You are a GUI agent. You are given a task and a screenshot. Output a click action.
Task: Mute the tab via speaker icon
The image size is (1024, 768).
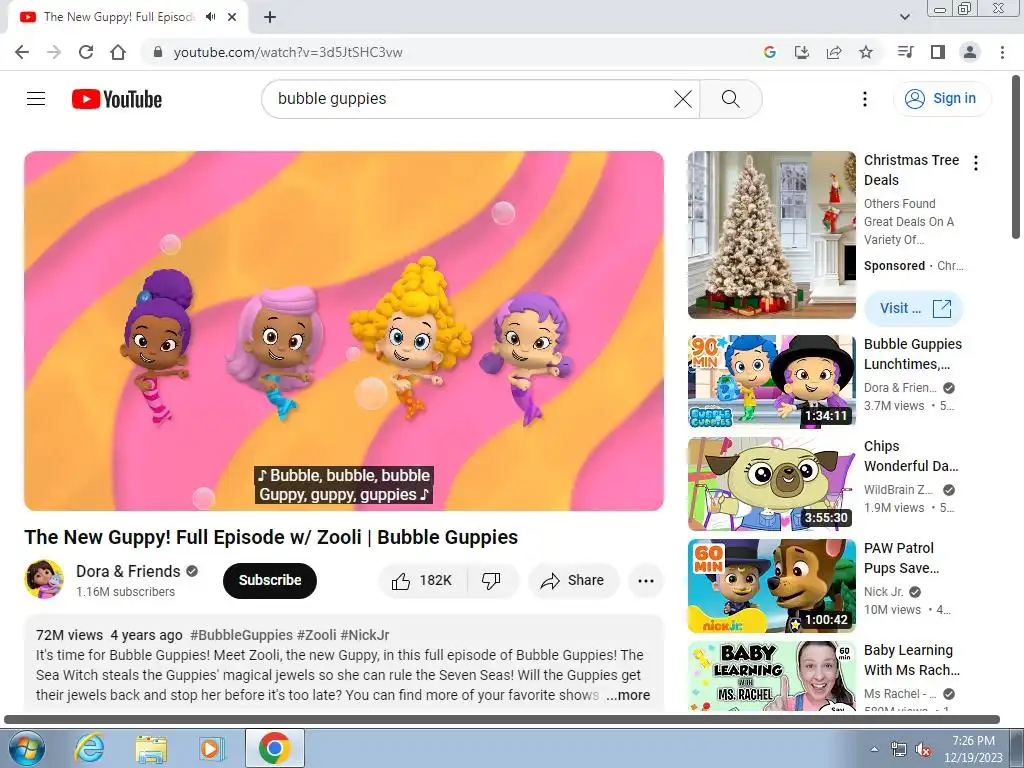(x=210, y=17)
